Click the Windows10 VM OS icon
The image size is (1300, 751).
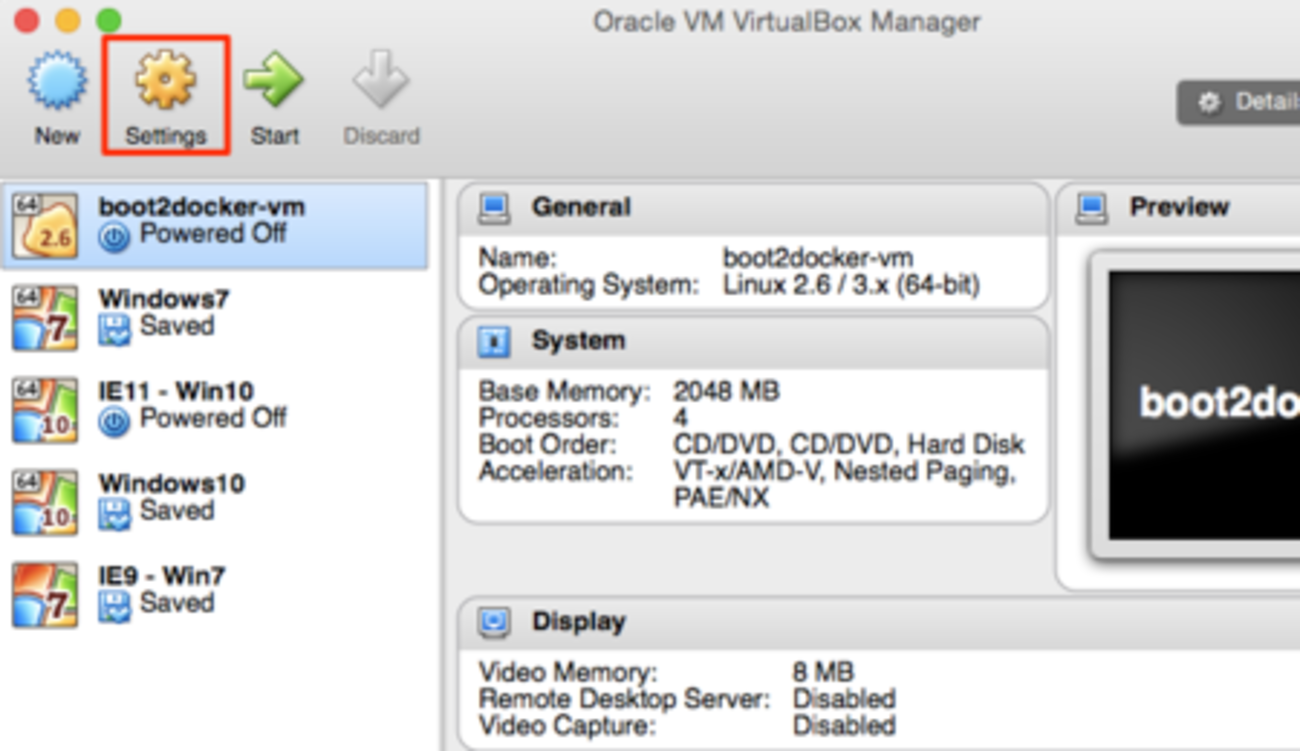pyautogui.click(x=45, y=503)
